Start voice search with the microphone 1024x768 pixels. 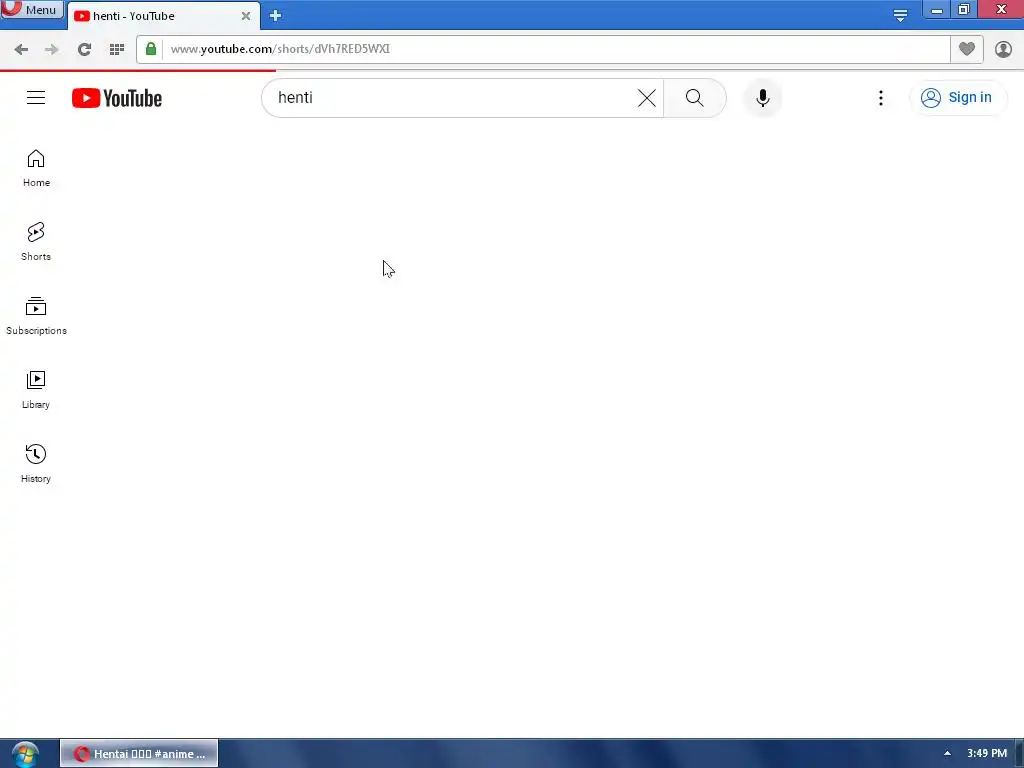click(762, 98)
